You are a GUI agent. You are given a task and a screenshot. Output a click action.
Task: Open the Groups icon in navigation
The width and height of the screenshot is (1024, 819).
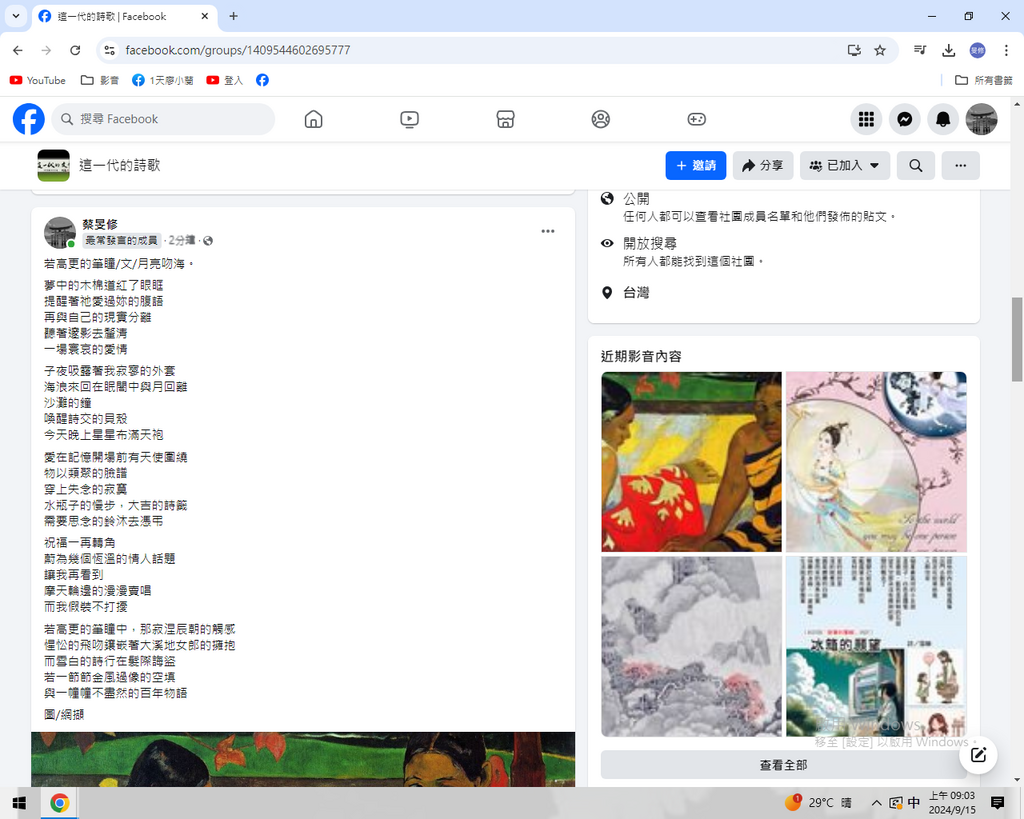(600, 119)
